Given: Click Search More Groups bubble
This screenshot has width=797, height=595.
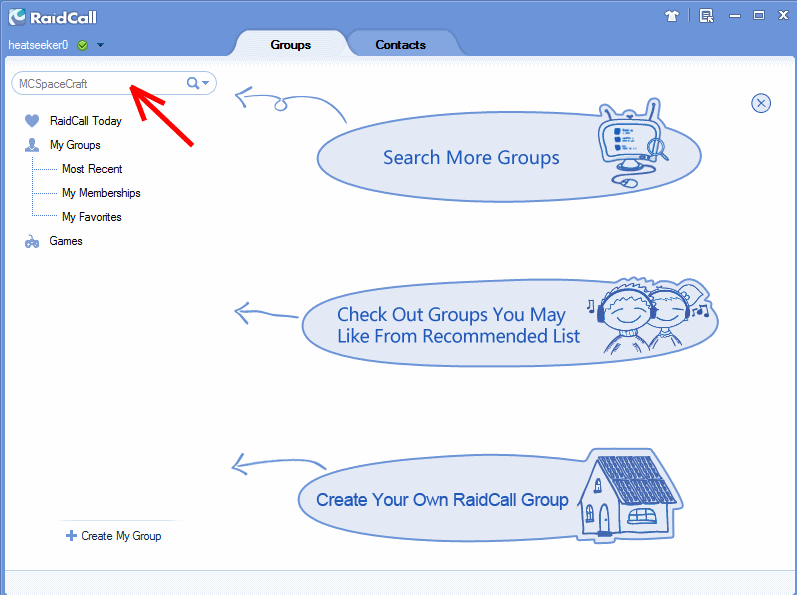Looking at the screenshot, I should (x=509, y=157).
